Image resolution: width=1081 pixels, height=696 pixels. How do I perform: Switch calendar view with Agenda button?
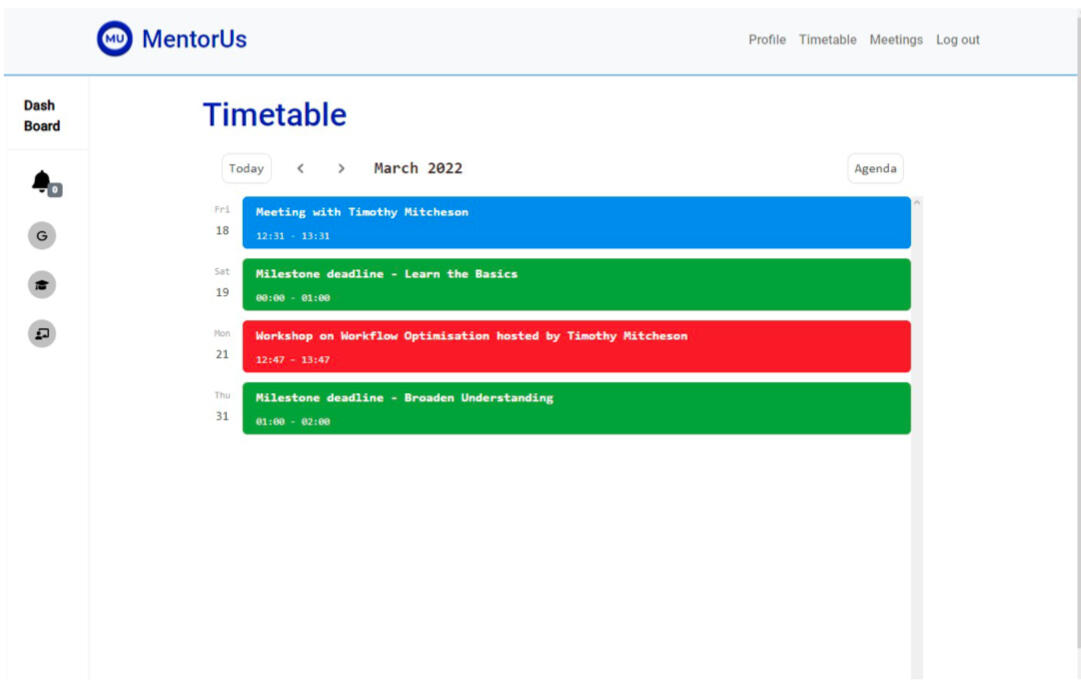click(x=875, y=169)
